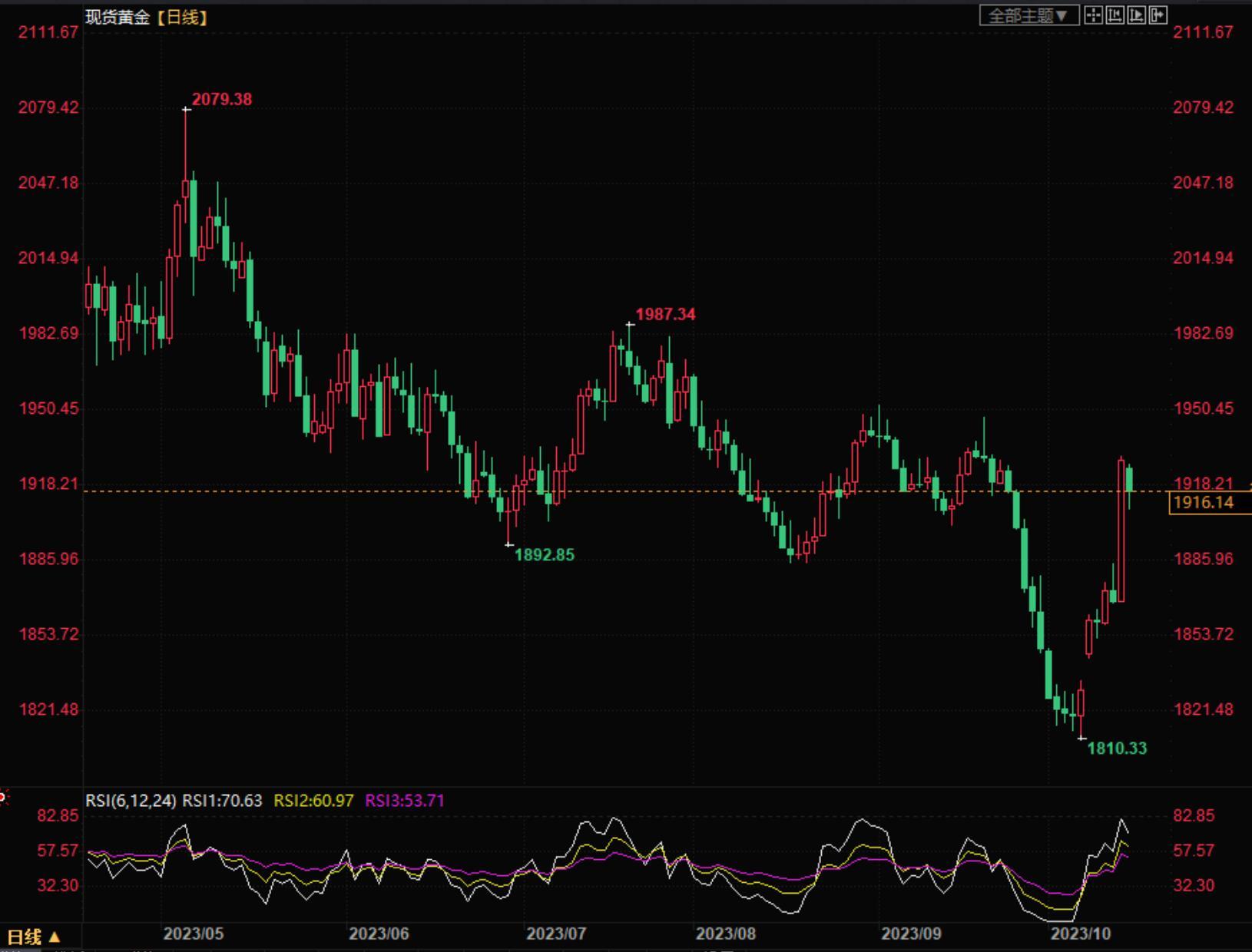1252x952 pixels.
Task: Select the yellow RSI2:60.97 label
Action: (x=313, y=801)
